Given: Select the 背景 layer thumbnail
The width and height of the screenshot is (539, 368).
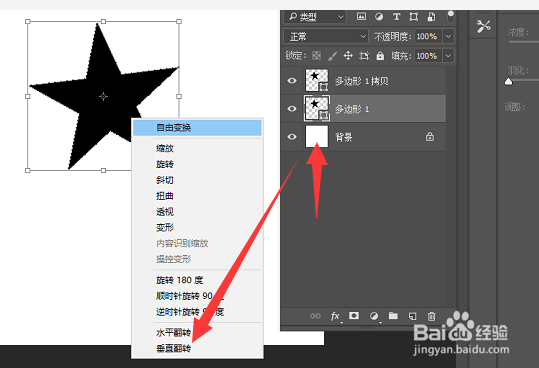Looking at the screenshot, I should (x=317, y=137).
